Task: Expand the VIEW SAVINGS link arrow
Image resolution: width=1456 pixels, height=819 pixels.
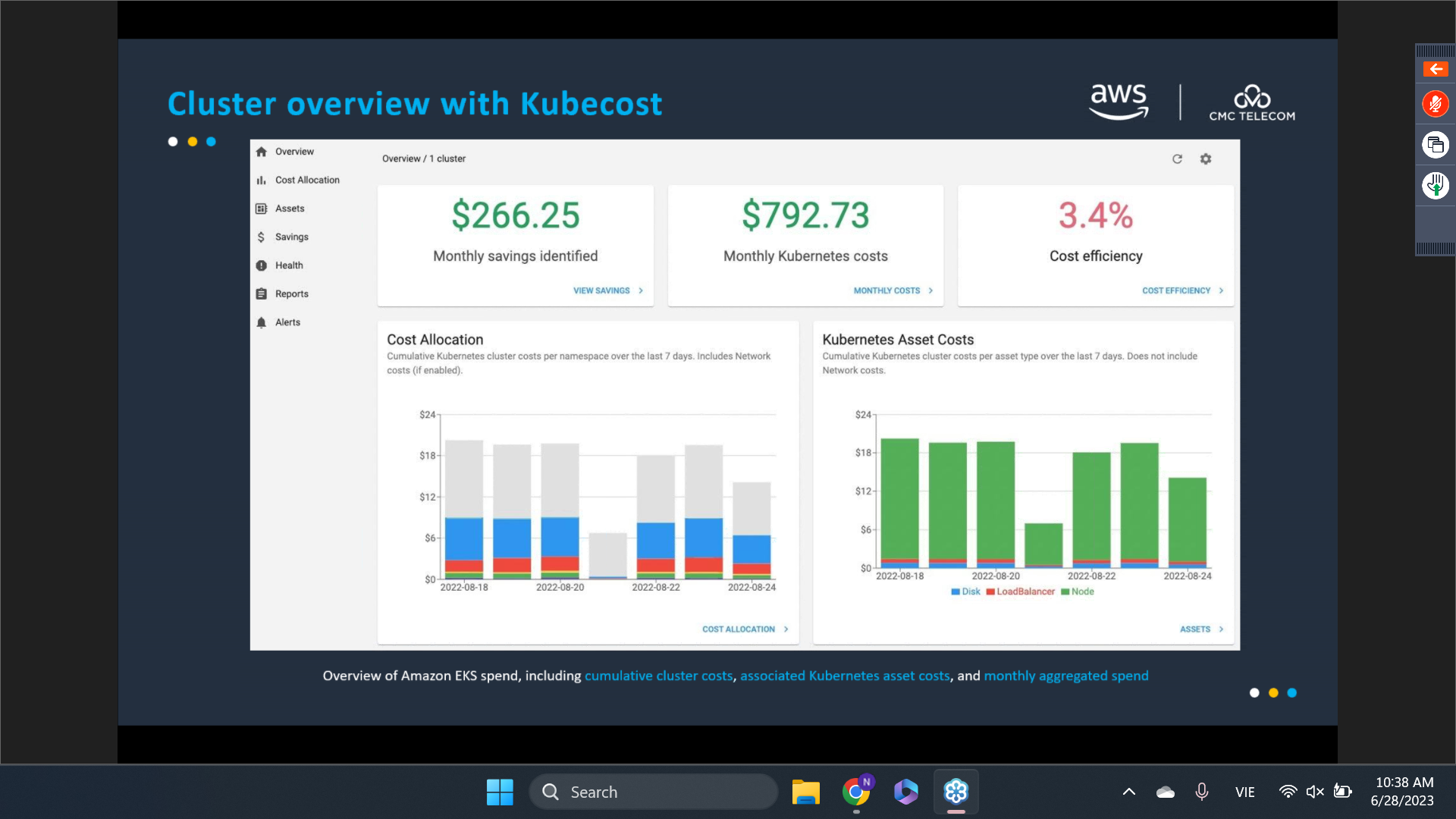Action: (641, 290)
